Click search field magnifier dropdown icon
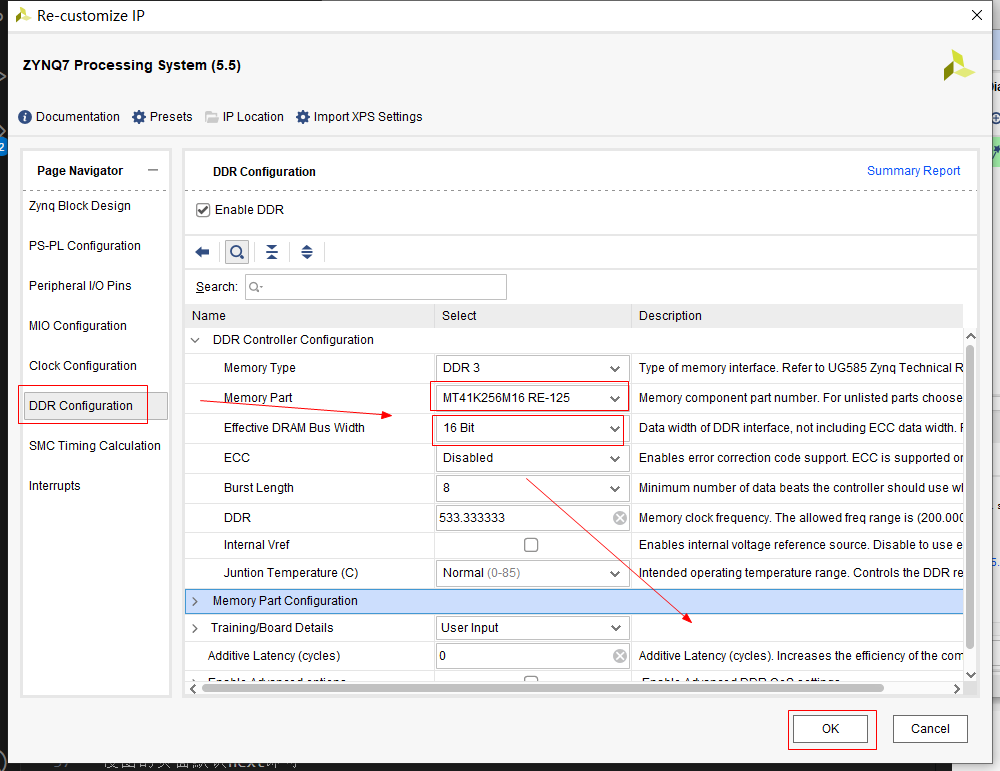The height and width of the screenshot is (771, 1000). coord(255,287)
